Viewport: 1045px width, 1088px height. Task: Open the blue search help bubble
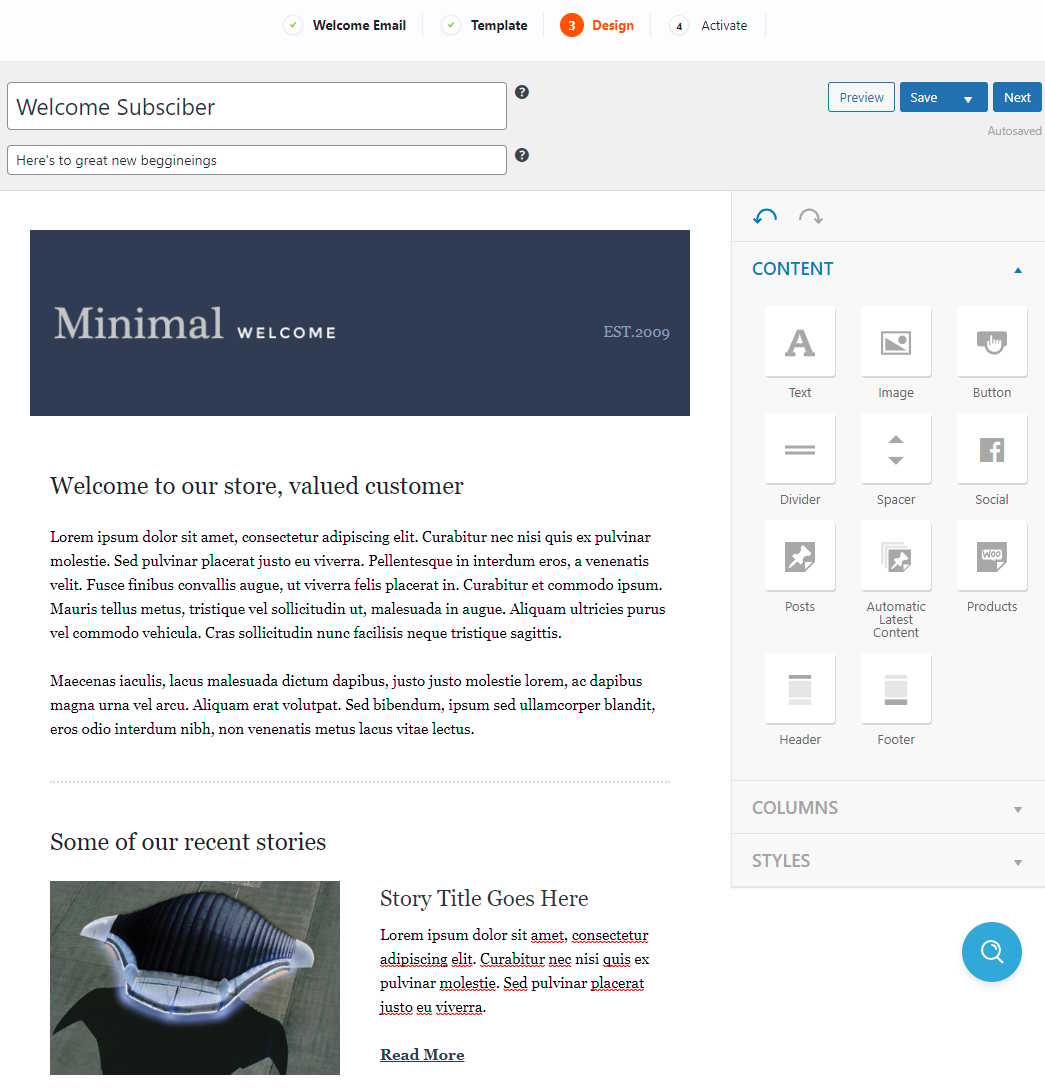[991, 951]
